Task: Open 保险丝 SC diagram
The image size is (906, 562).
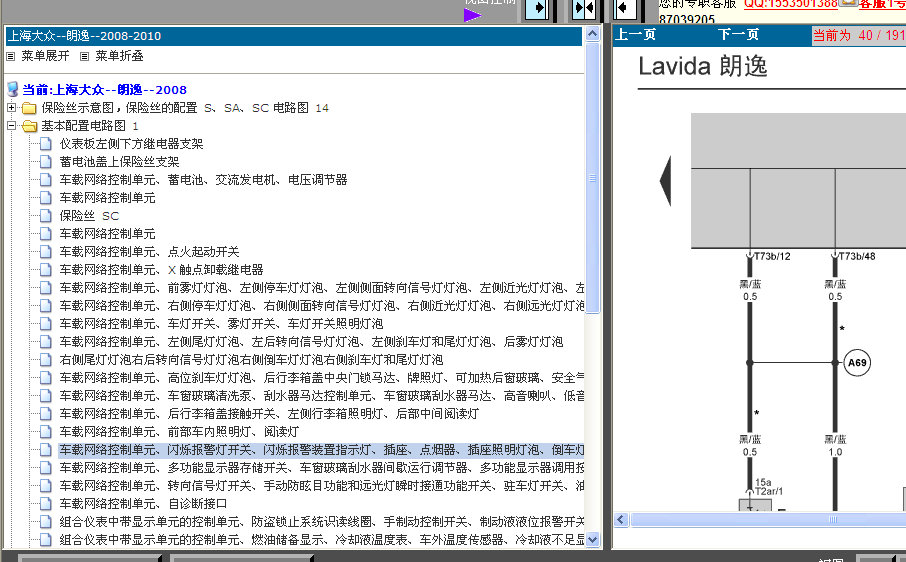Action: click(89, 215)
